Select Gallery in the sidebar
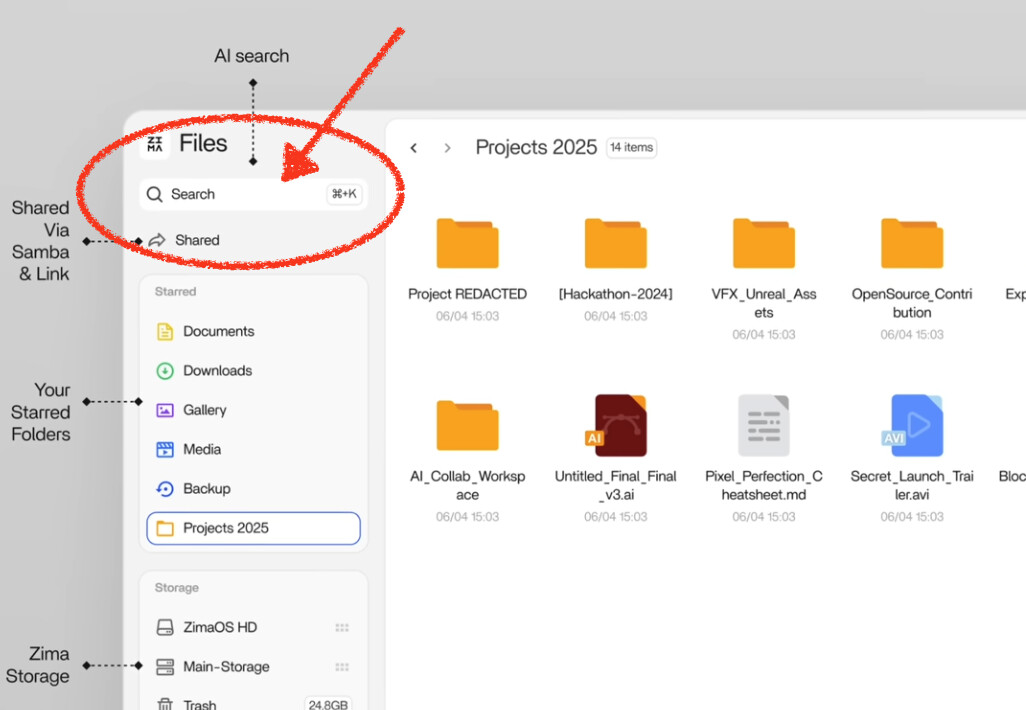The width and height of the screenshot is (1026, 710). pos(204,410)
